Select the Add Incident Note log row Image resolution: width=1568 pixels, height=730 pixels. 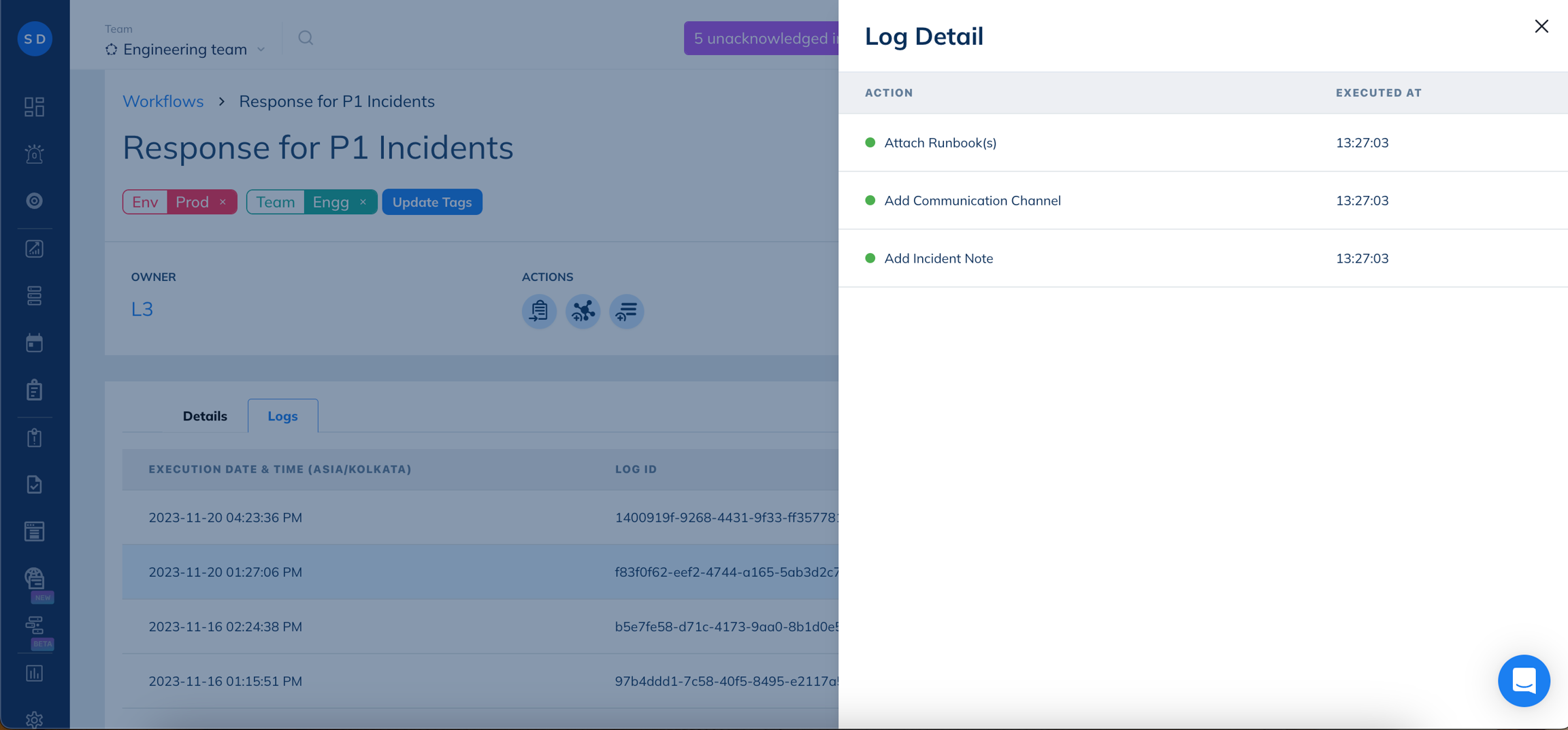coord(1203,258)
